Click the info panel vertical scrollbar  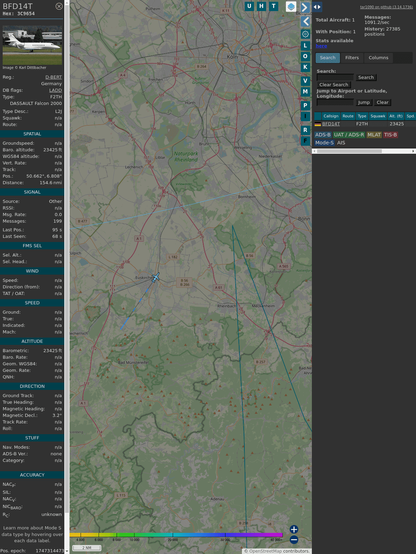pyautogui.click(x=67, y=277)
